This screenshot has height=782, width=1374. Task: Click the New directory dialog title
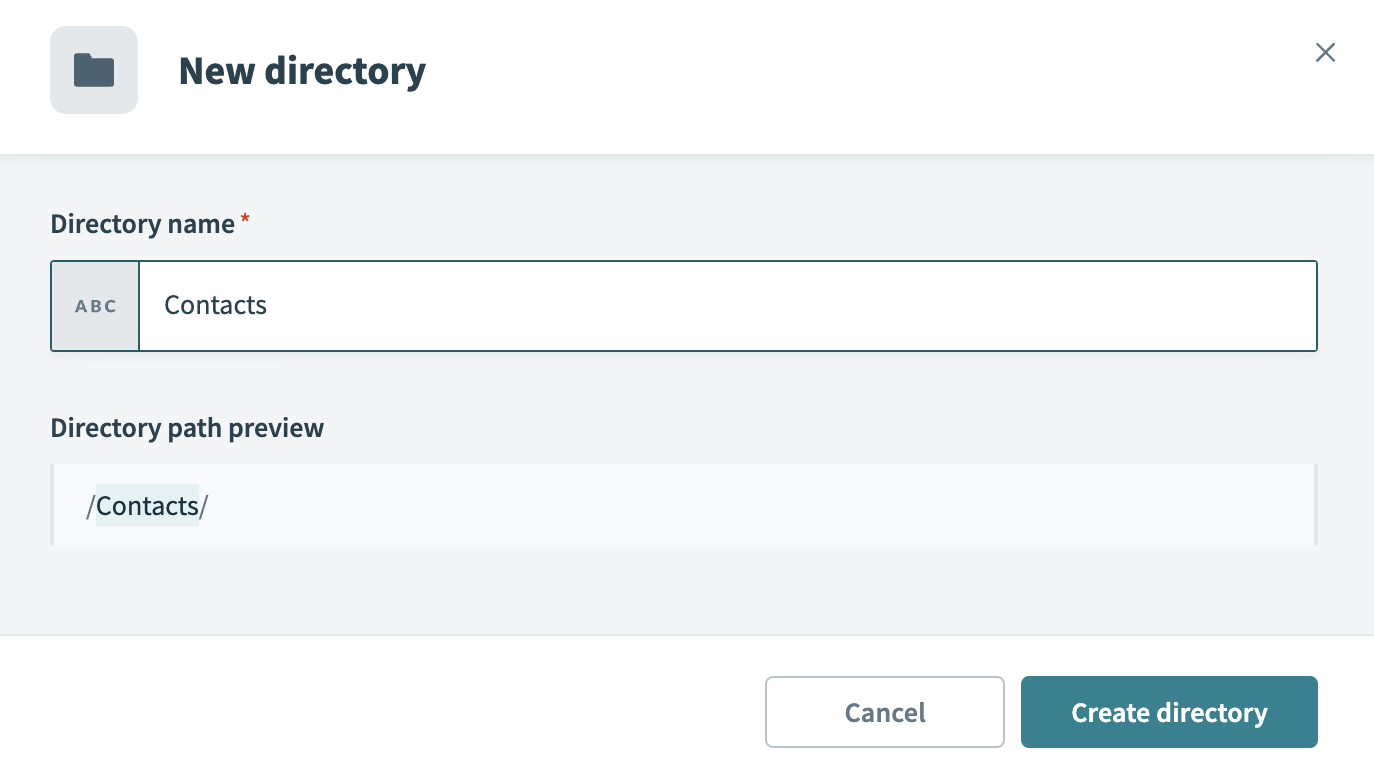[301, 70]
